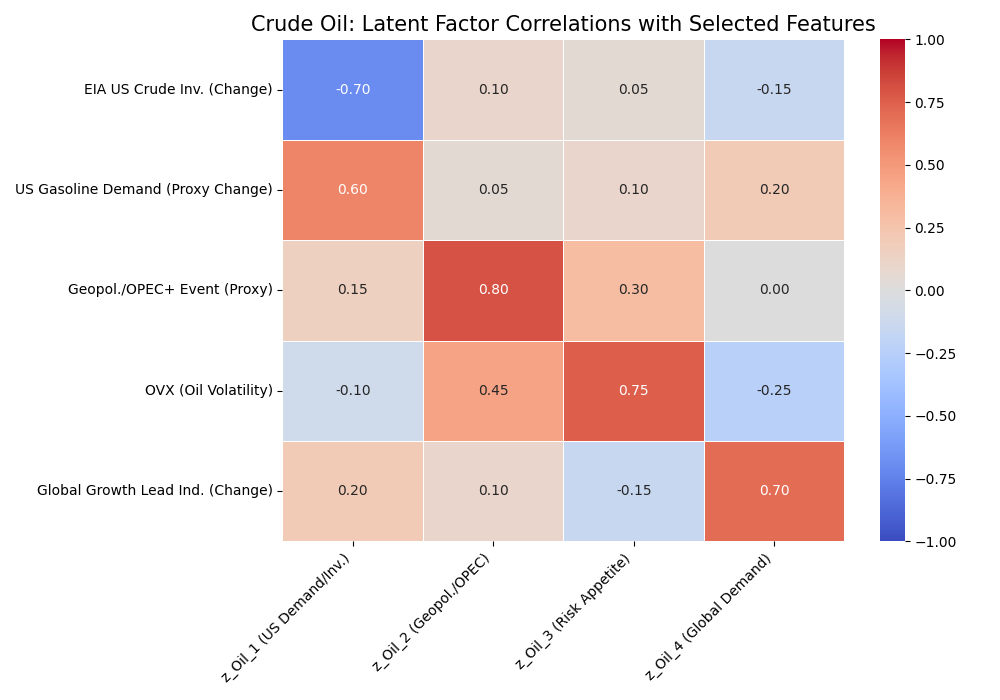Select the Geopol./OPEC+ Event (Proxy) row label

click(x=170, y=290)
